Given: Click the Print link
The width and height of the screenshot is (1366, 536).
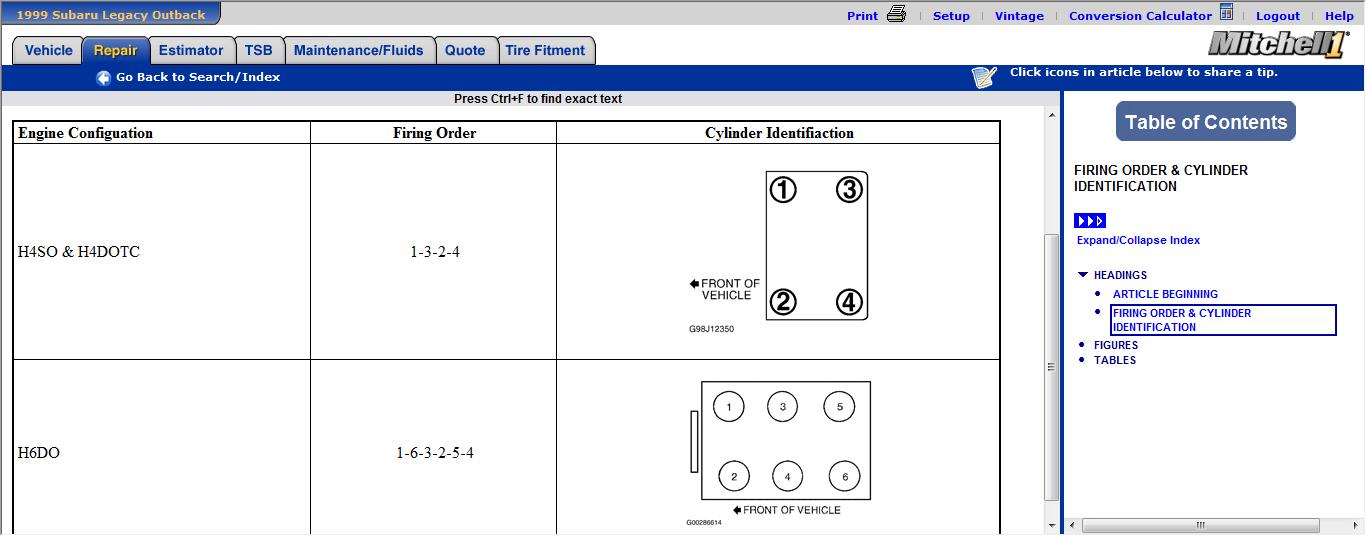Looking at the screenshot, I should [x=862, y=15].
